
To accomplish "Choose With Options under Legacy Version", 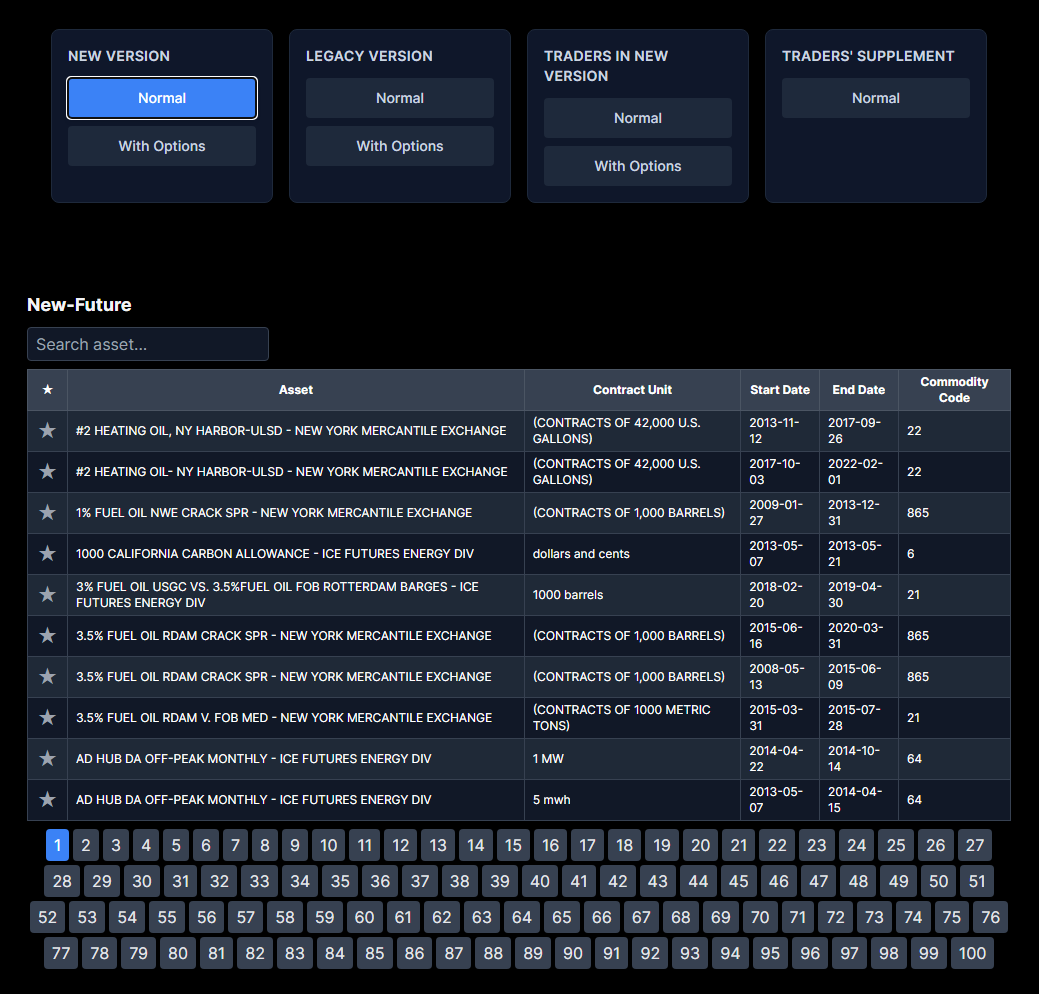I will [400, 146].
